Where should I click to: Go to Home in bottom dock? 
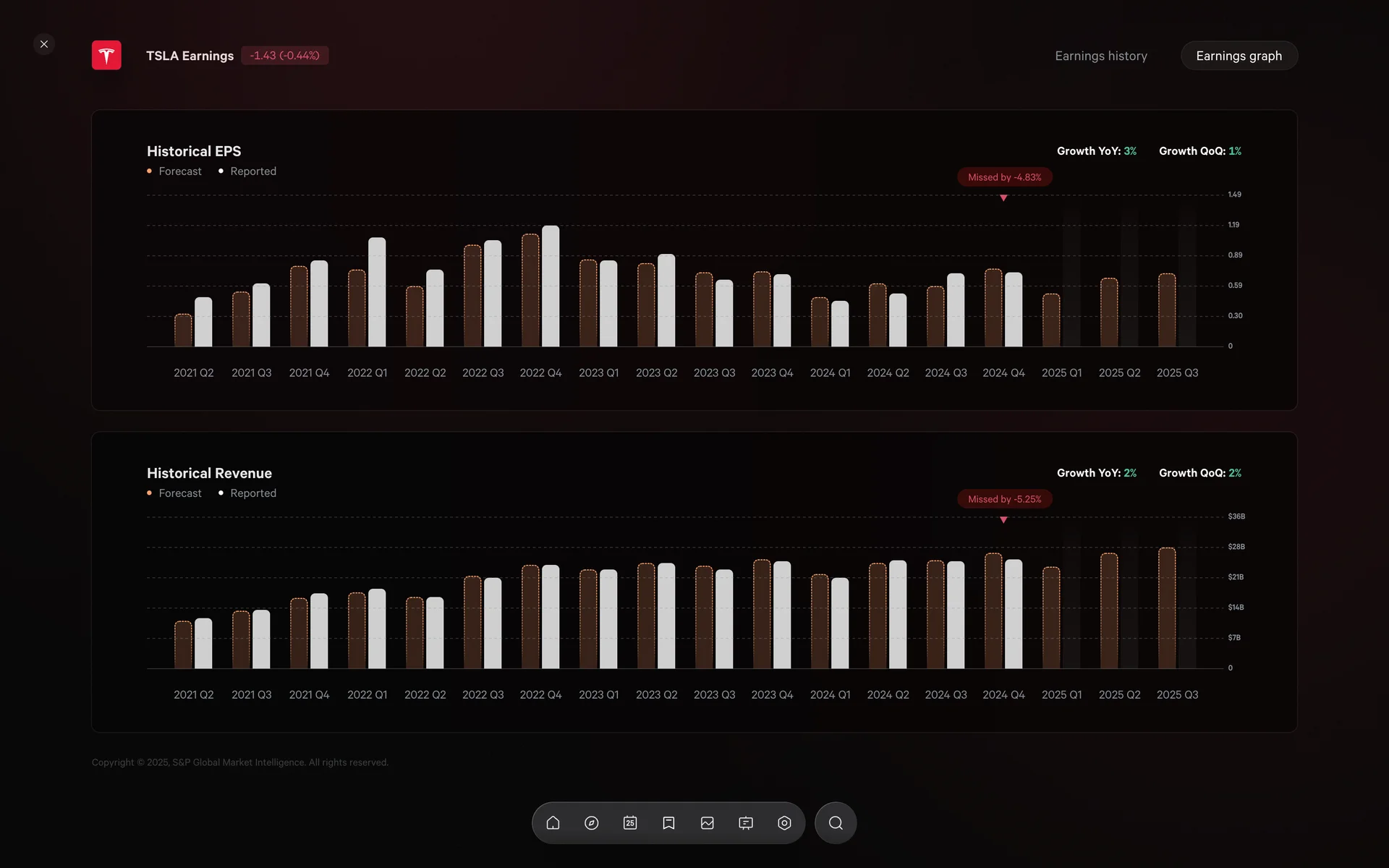point(553,823)
